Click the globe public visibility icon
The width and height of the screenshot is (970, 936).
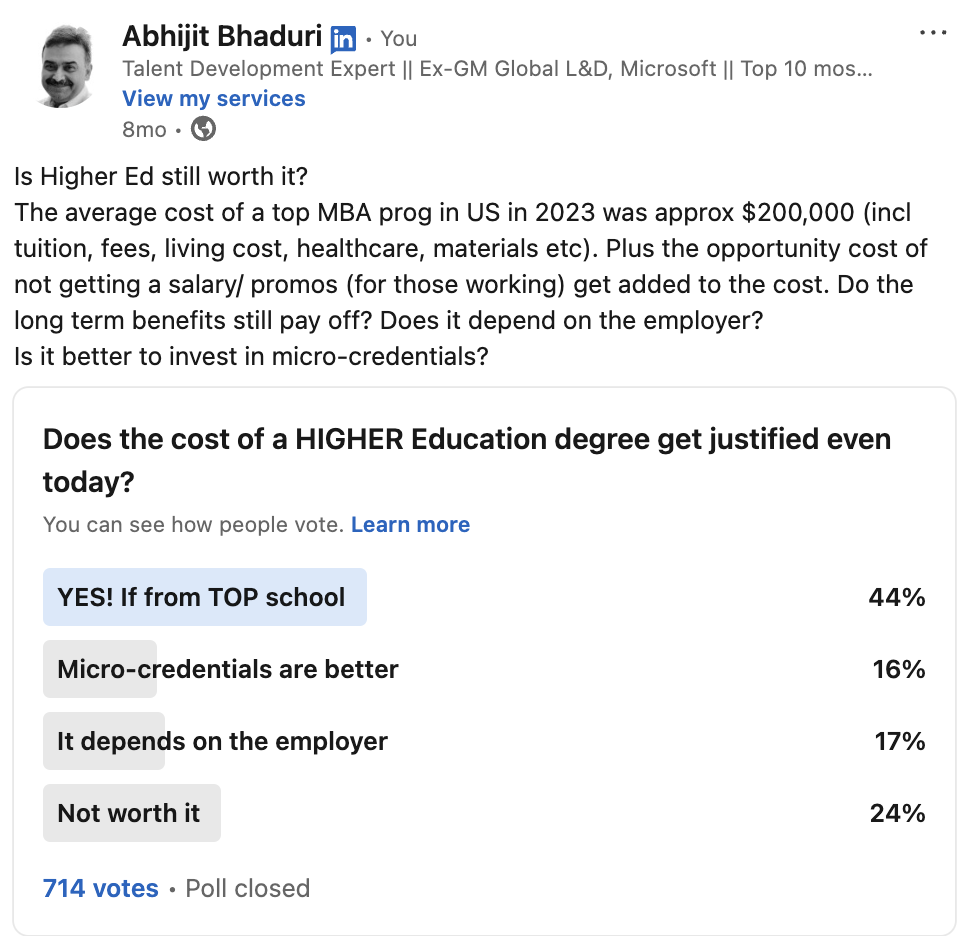pyautogui.click(x=203, y=129)
